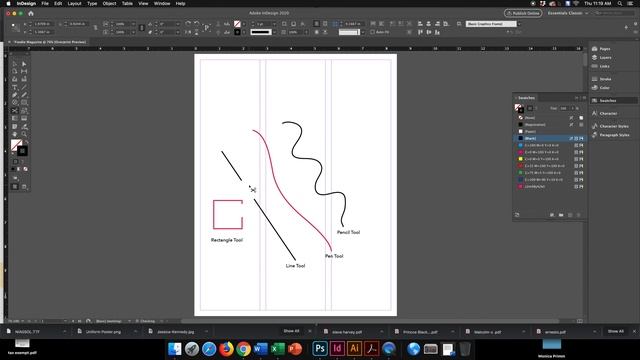Toggle swap fill and stroke arrow
640x360 pixels.
[x=27, y=142]
